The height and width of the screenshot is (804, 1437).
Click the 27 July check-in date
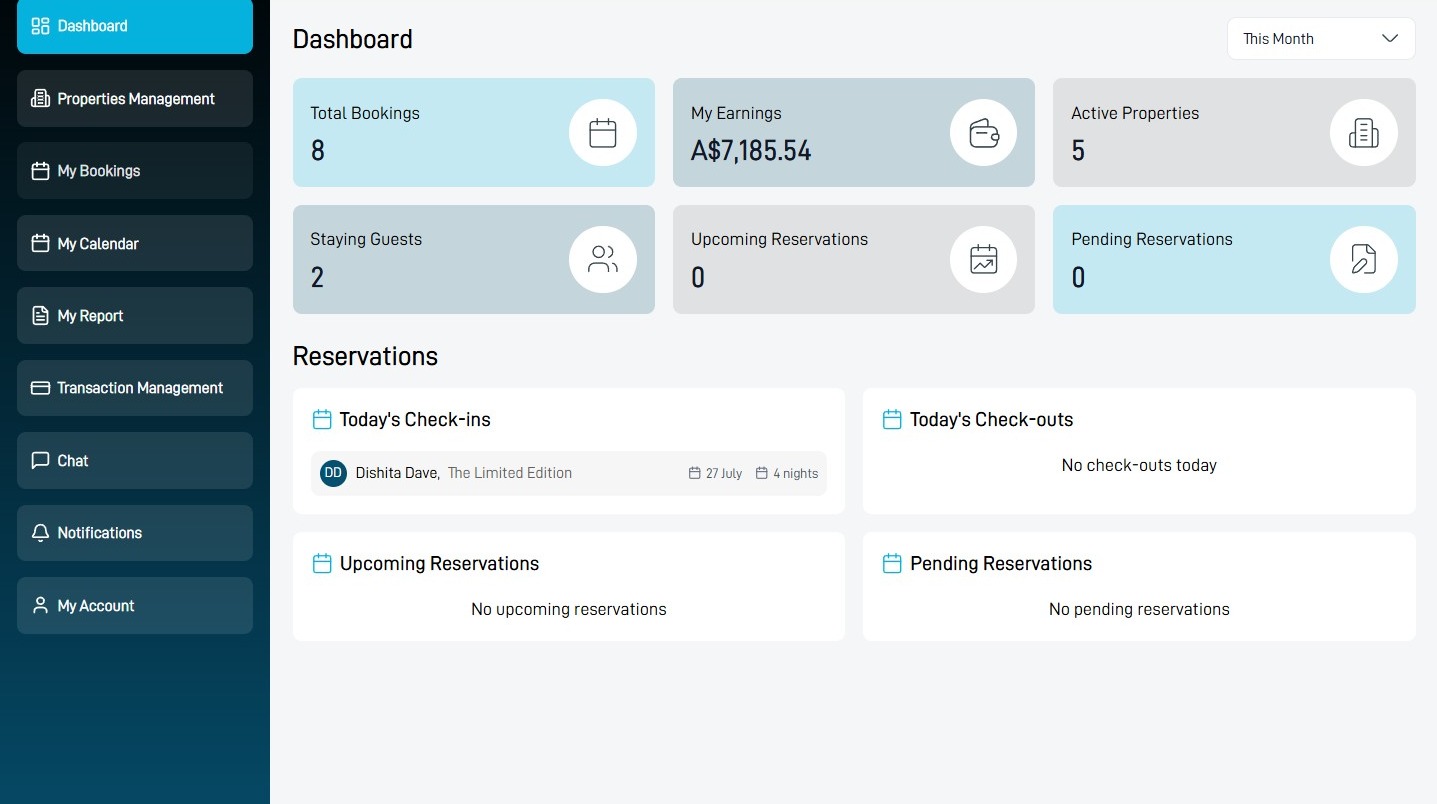click(x=724, y=474)
